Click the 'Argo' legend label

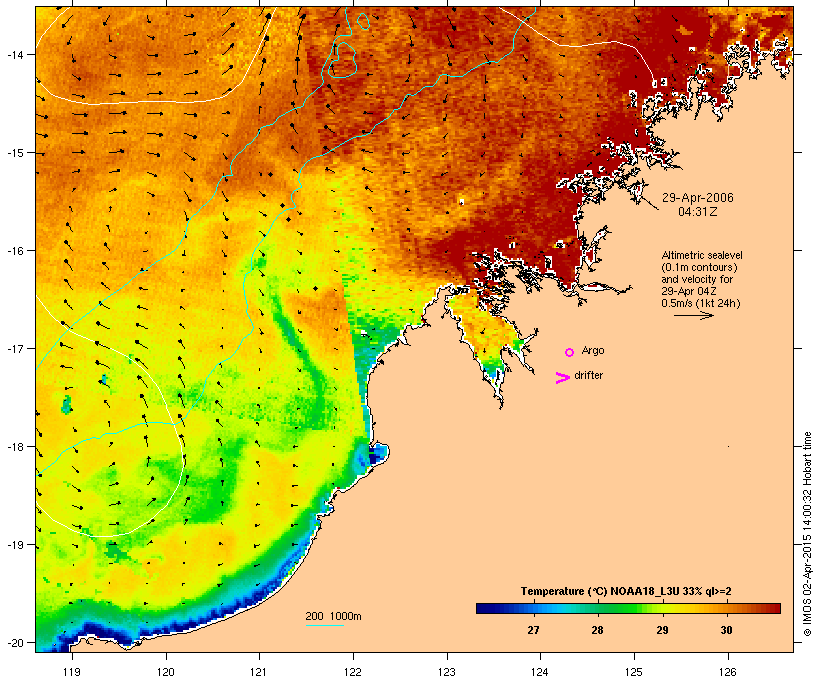tap(593, 350)
